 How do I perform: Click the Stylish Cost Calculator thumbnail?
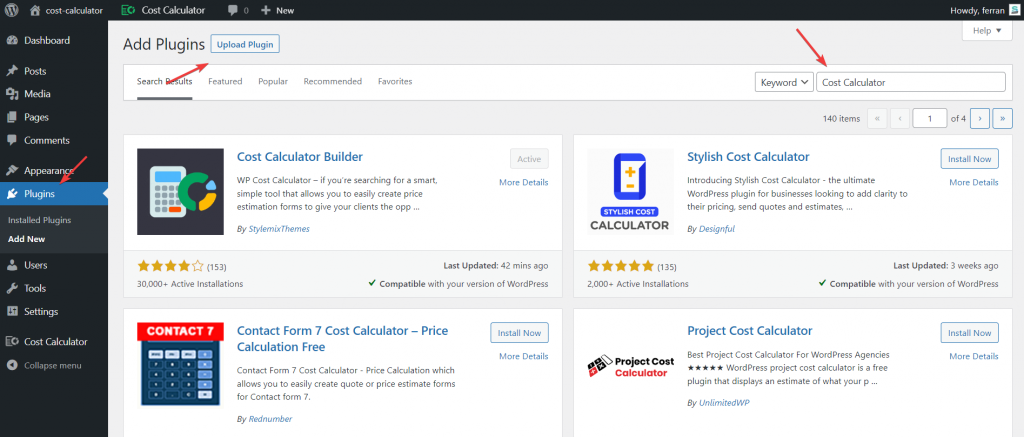(x=630, y=191)
